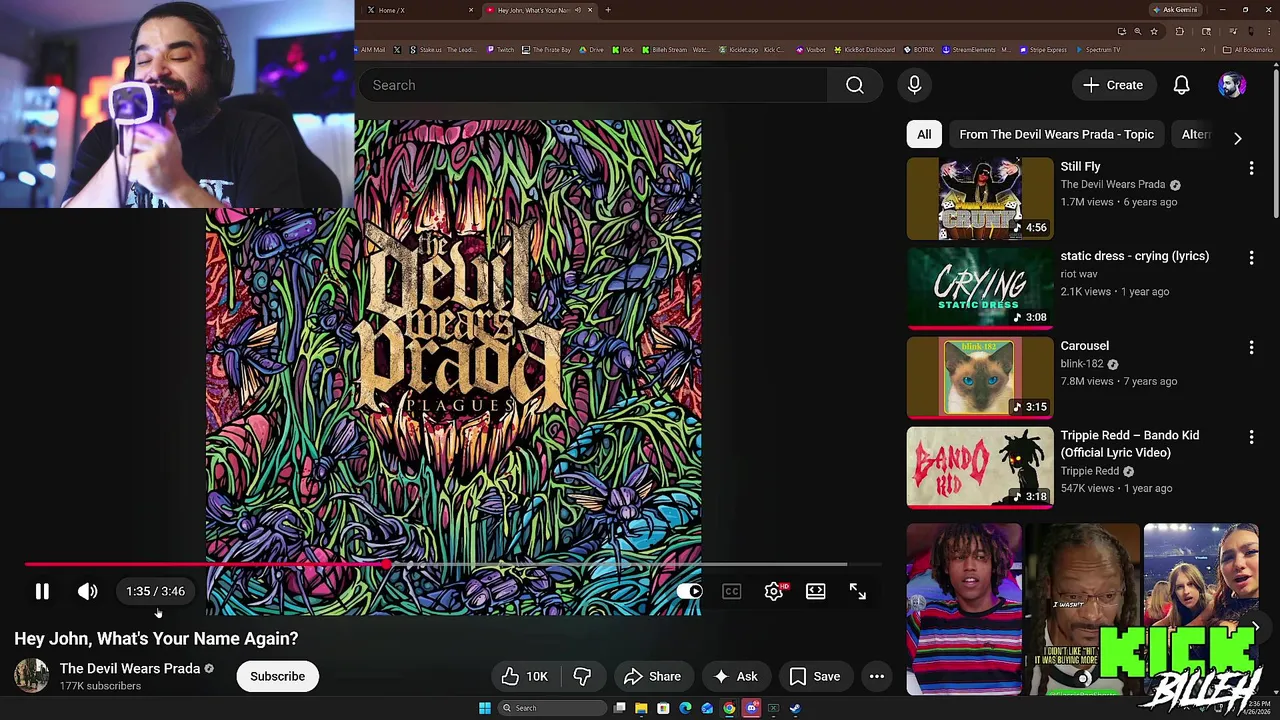Viewport: 1280px width, 720px height.
Task: Click the Share button
Action: coord(652,676)
